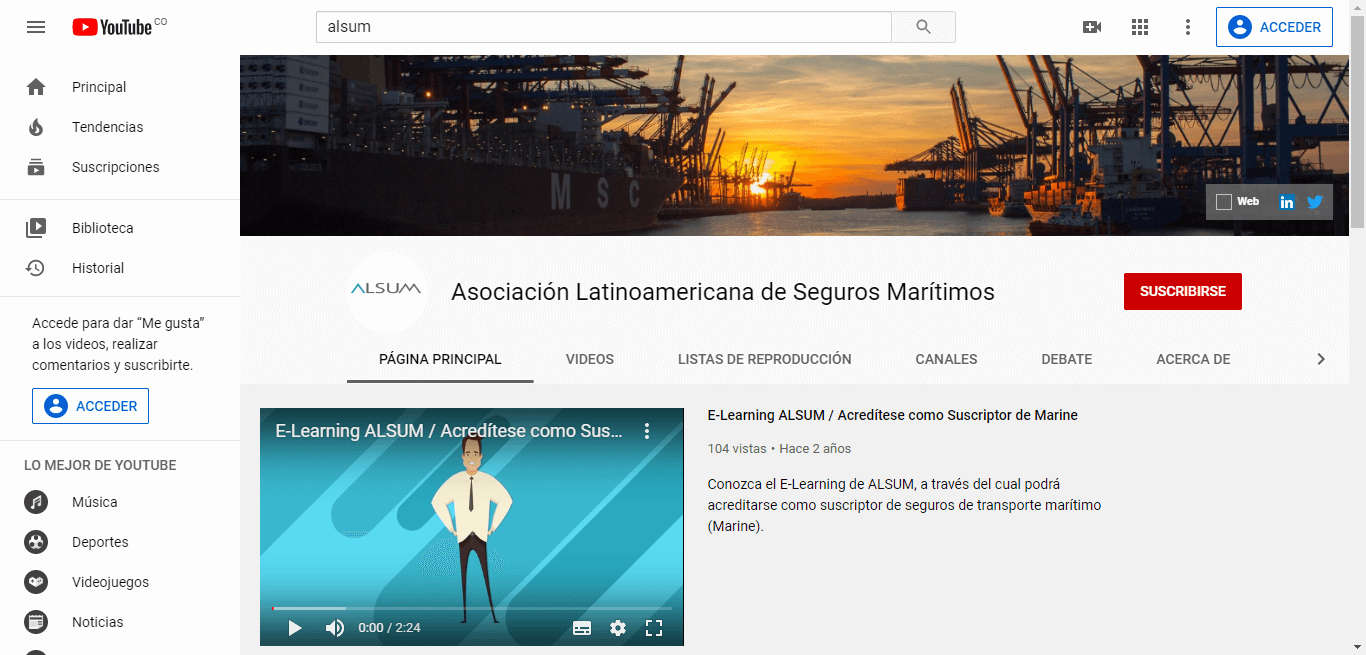The width and height of the screenshot is (1366, 655).
Task: Click the video description starting 'Conozca el E-Learning'
Action: [904, 505]
